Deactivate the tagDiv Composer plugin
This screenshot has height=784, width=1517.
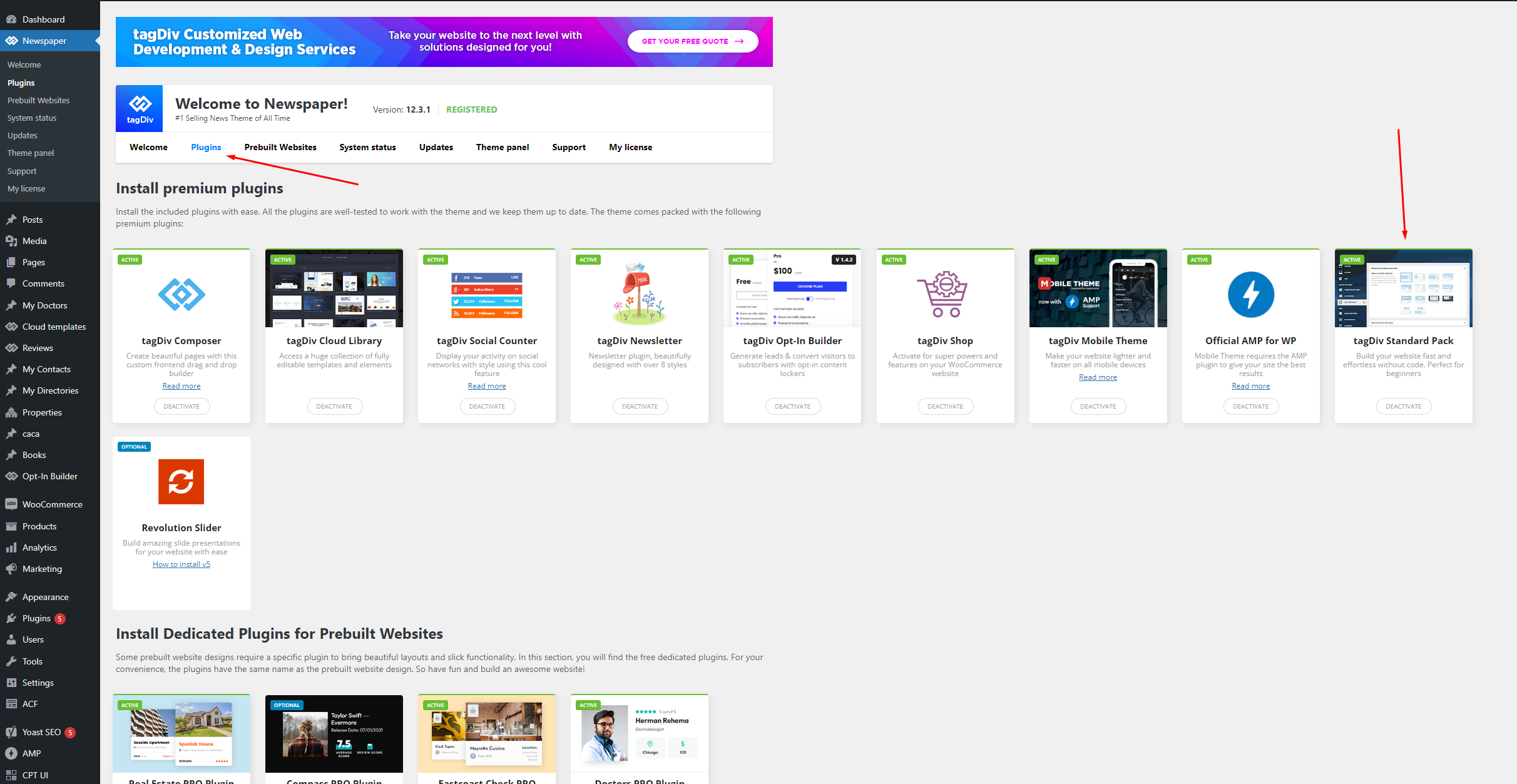pos(181,406)
